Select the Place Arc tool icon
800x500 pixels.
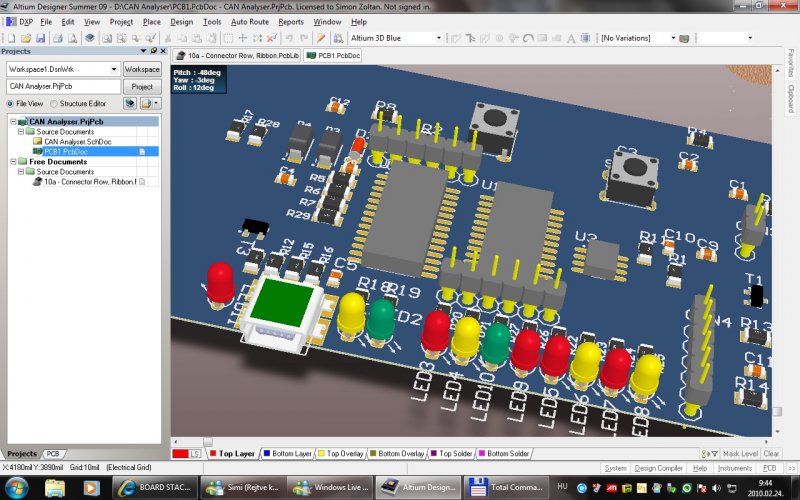pyautogui.click(x=528, y=38)
